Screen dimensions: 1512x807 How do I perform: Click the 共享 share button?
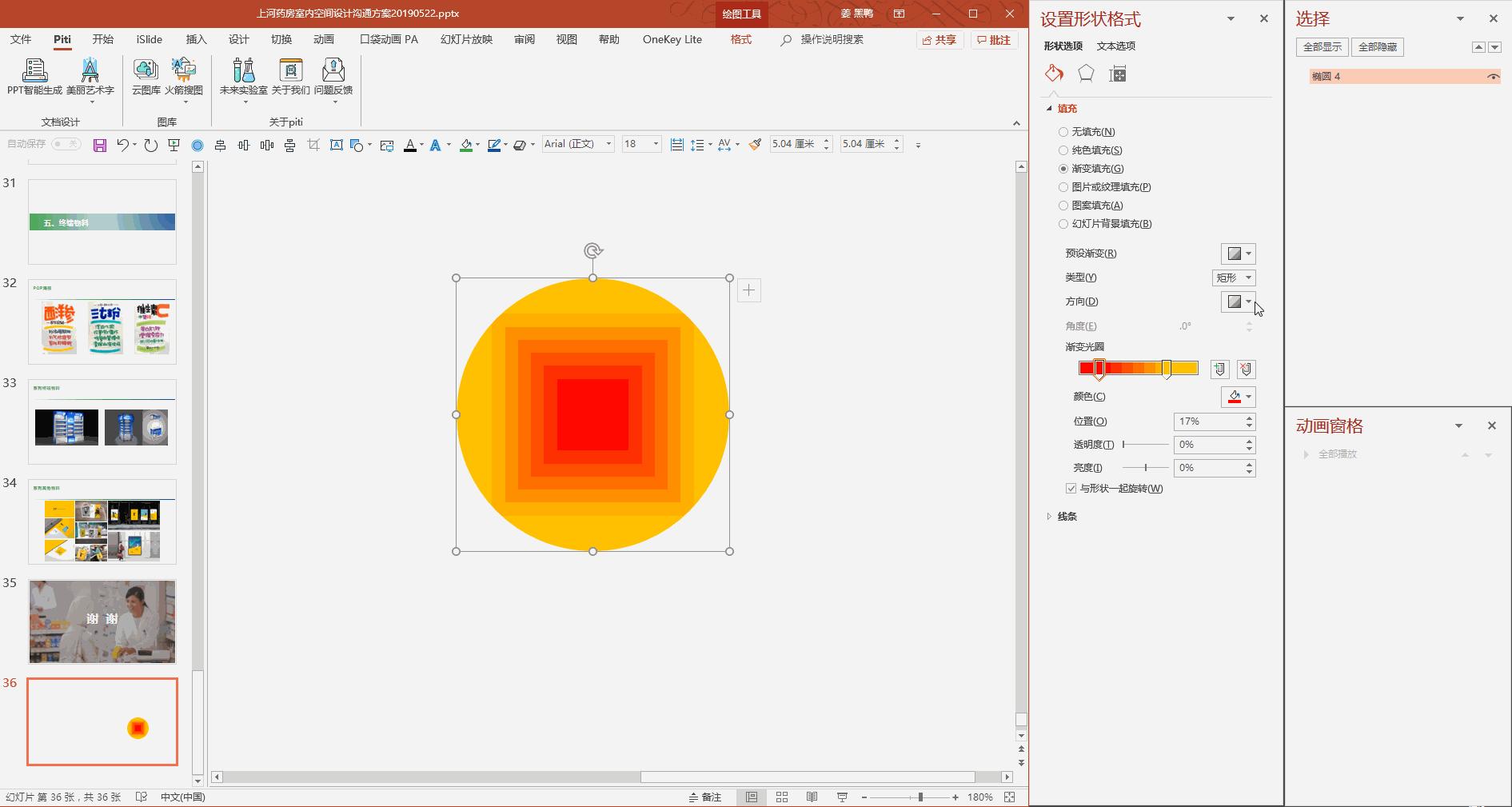click(940, 40)
